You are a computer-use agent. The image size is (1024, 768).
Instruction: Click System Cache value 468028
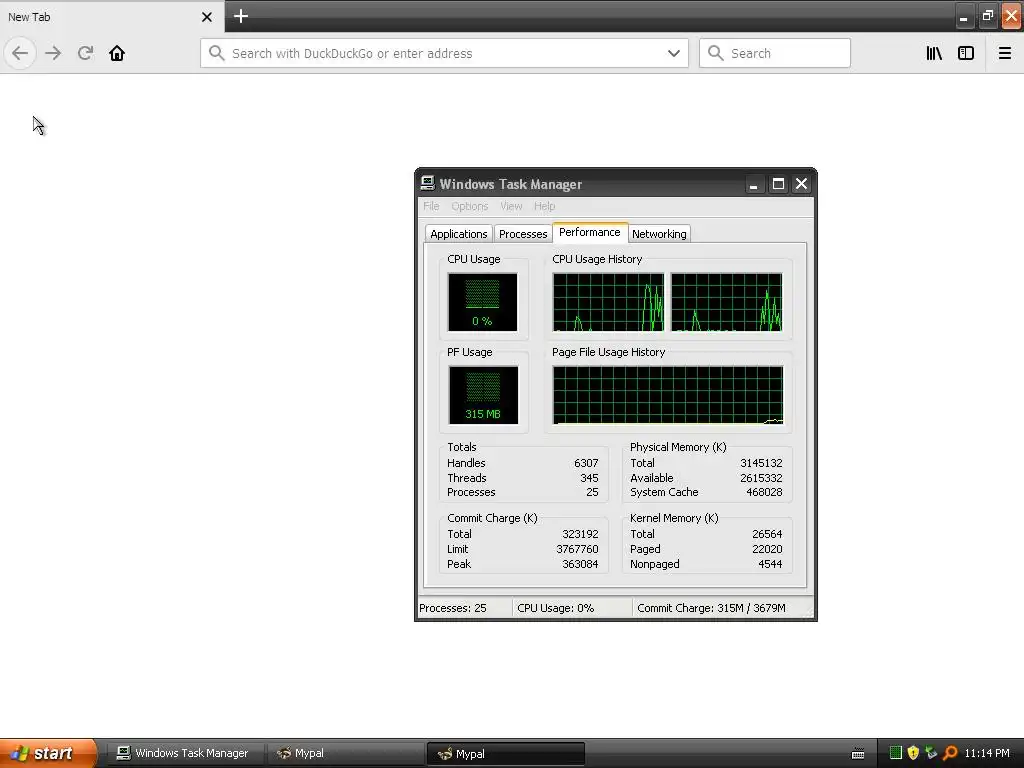(x=764, y=492)
